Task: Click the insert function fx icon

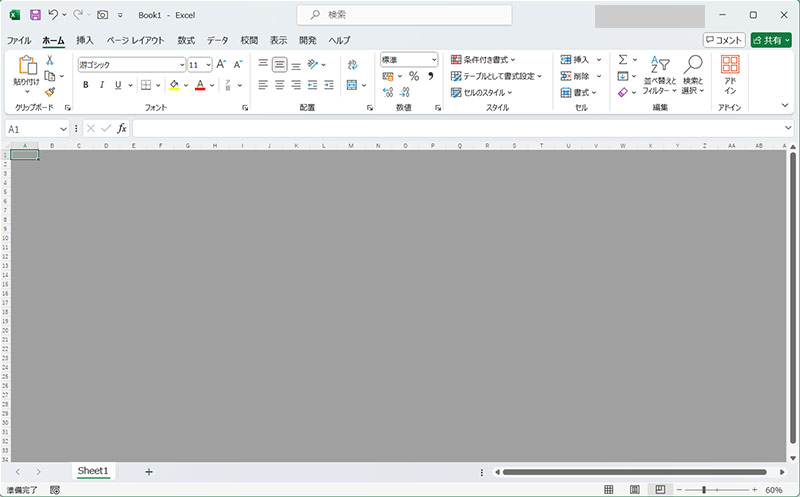Action: pyautogui.click(x=121, y=129)
